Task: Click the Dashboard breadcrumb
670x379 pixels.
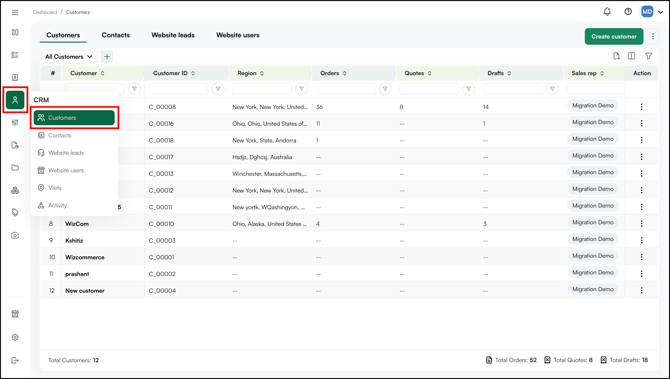Action: tap(45, 12)
